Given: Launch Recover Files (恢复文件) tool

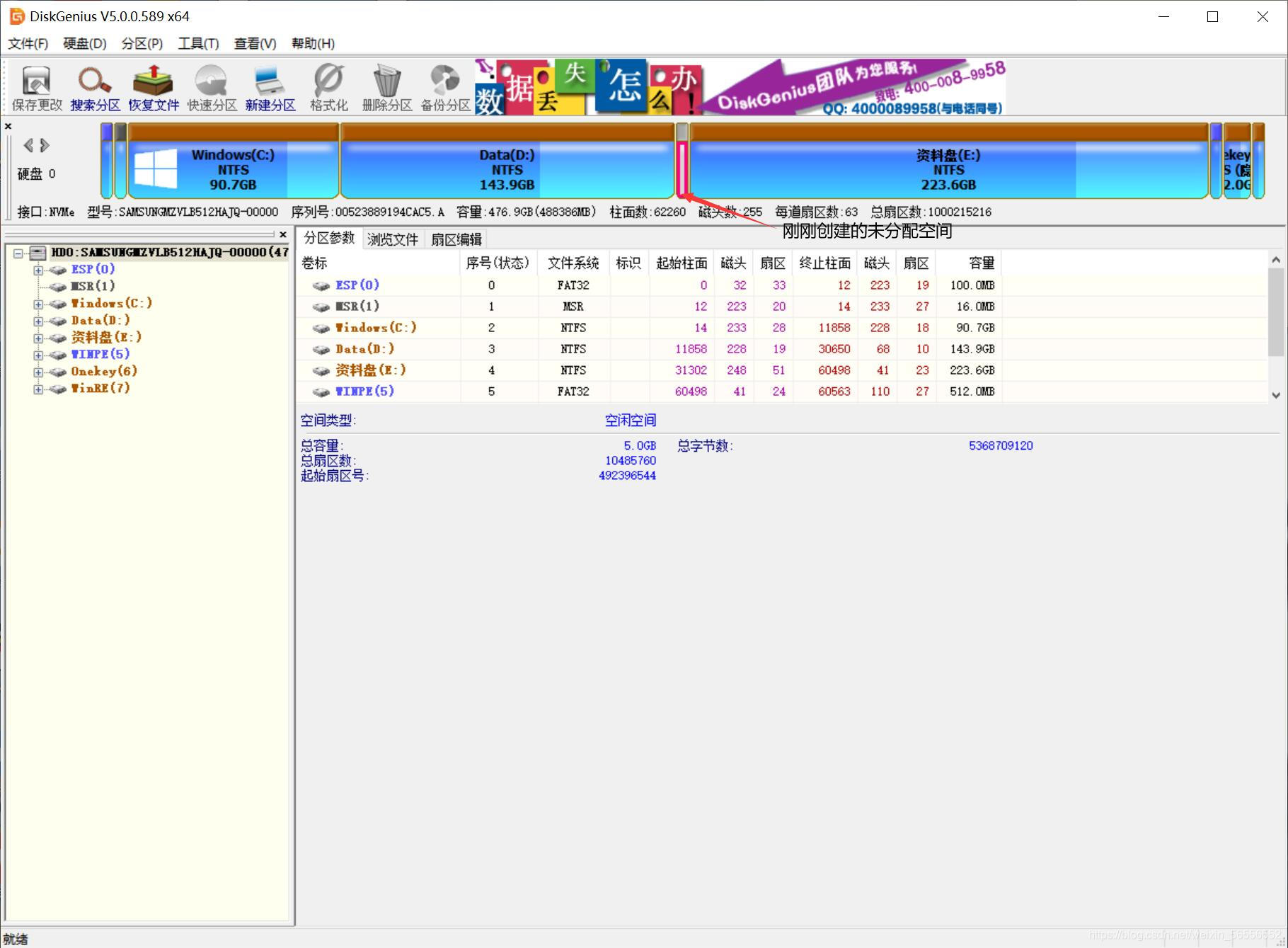Looking at the screenshot, I should pyautogui.click(x=154, y=88).
